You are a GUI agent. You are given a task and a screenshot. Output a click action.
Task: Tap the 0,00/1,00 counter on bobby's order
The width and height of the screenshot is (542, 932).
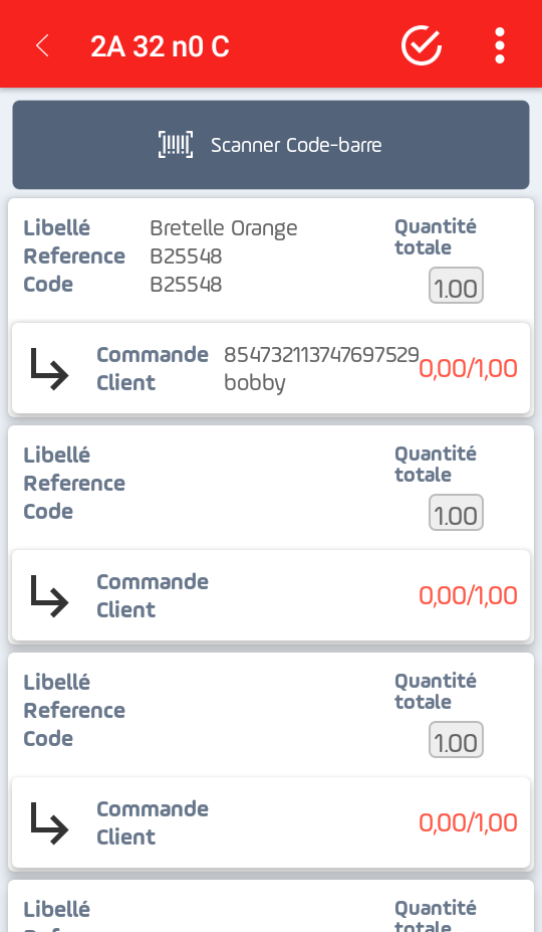[468, 369]
